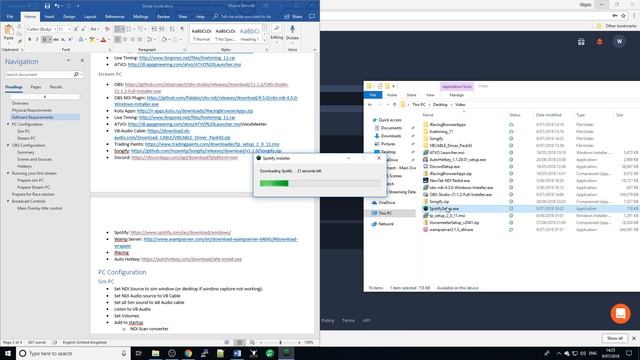640x360 pixels.
Task: Select the DiscordSetup.exe file
Action: [x=444, y=167]
